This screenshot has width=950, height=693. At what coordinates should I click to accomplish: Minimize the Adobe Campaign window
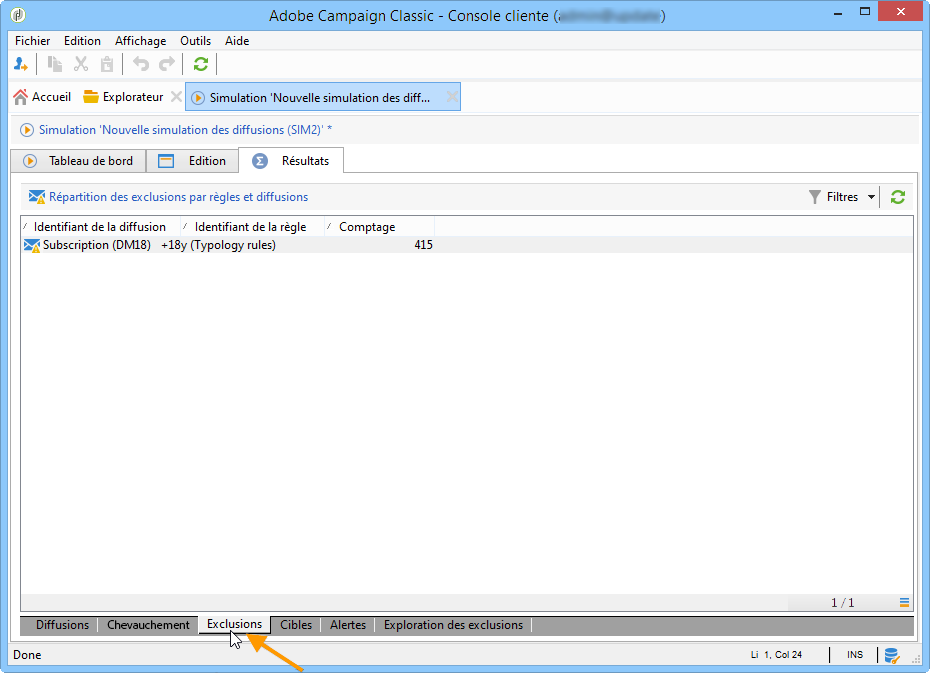(x=838, y=13)
